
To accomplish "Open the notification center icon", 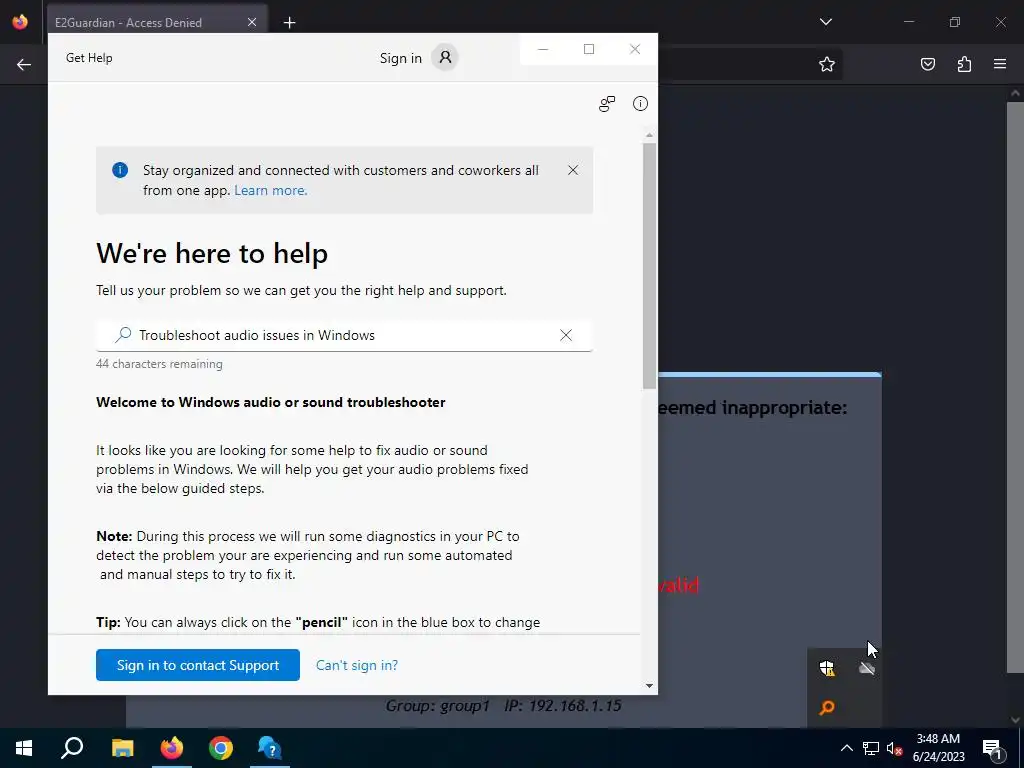I will [x=992, y=748].
